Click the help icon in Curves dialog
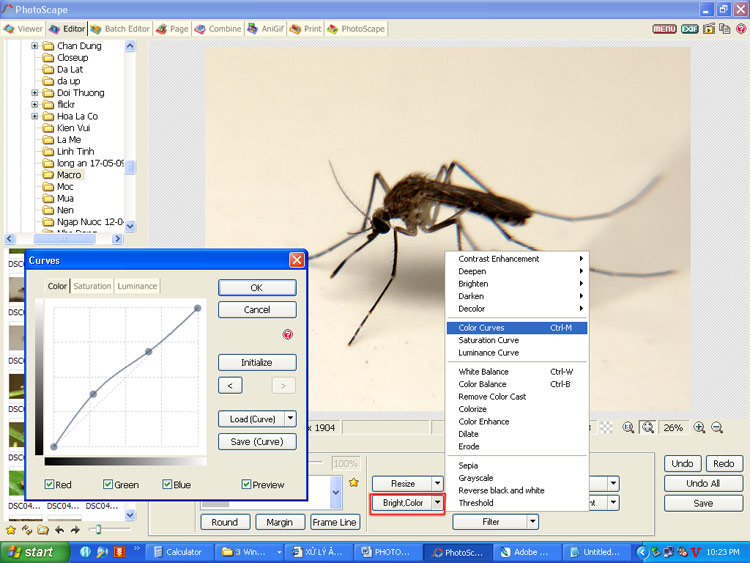The height and width of the screenshot is (563, 750). point(287,334)
